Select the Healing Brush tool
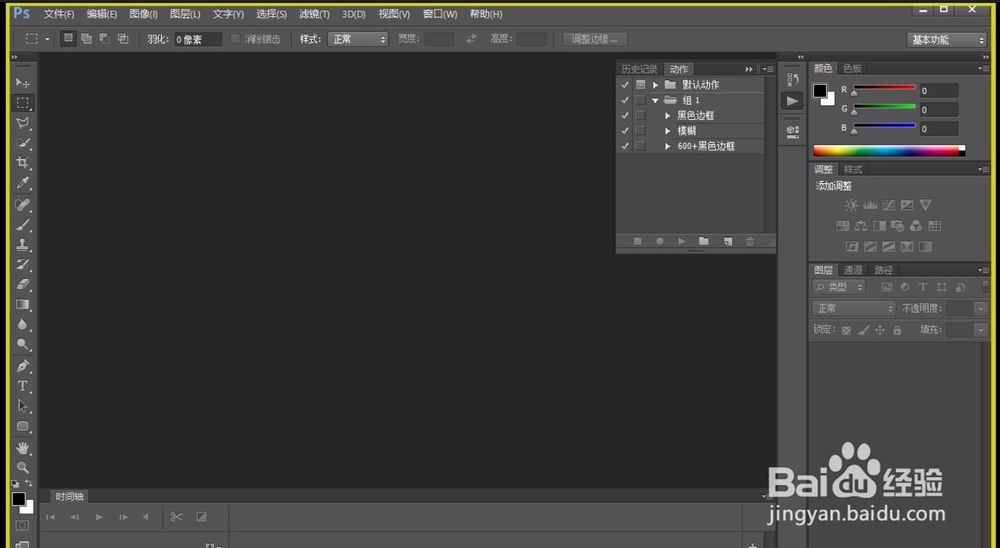 23,205
